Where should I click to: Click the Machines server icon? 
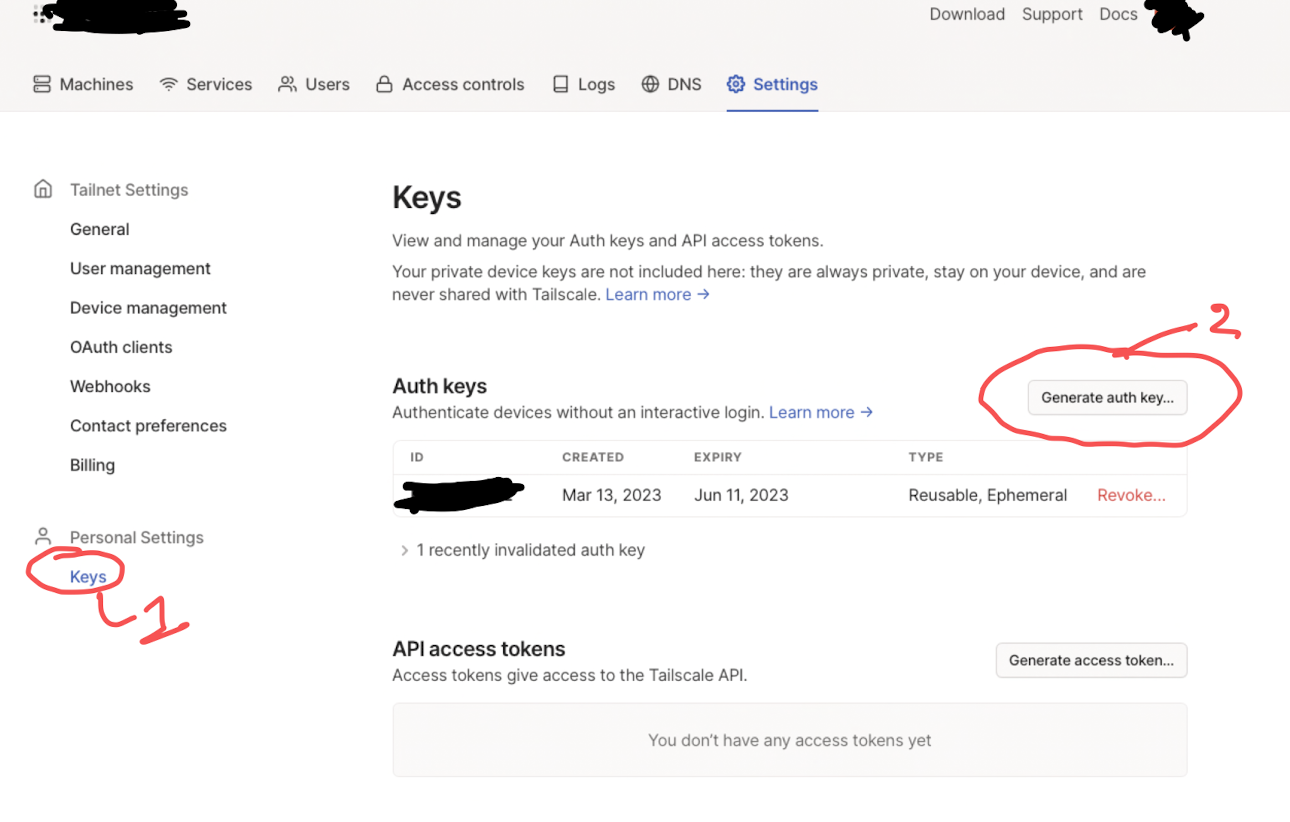click(42, 84)
